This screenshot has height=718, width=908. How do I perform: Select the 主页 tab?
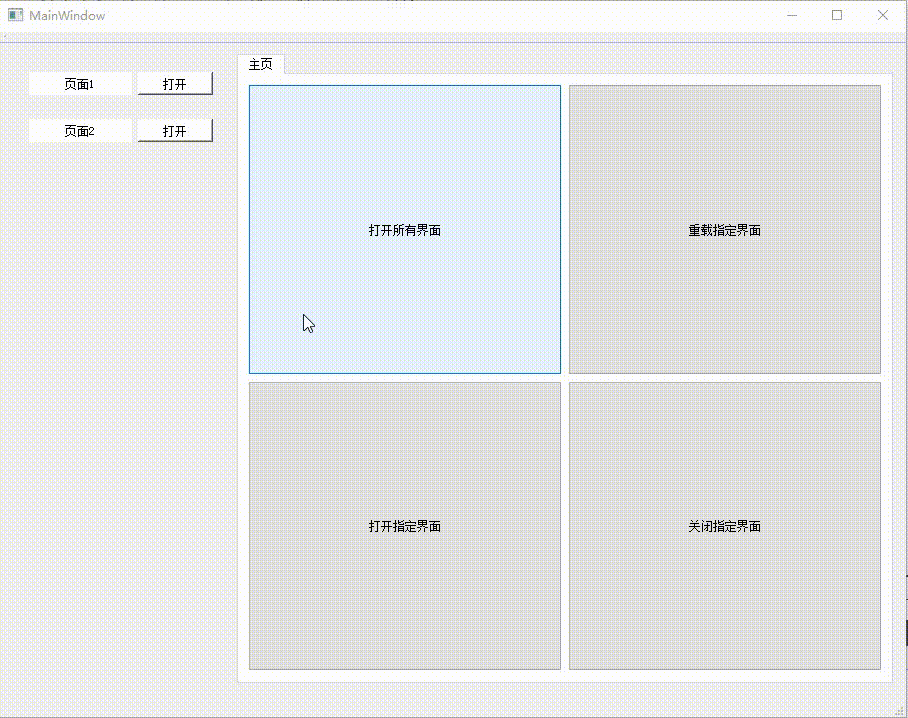point(261,64)
